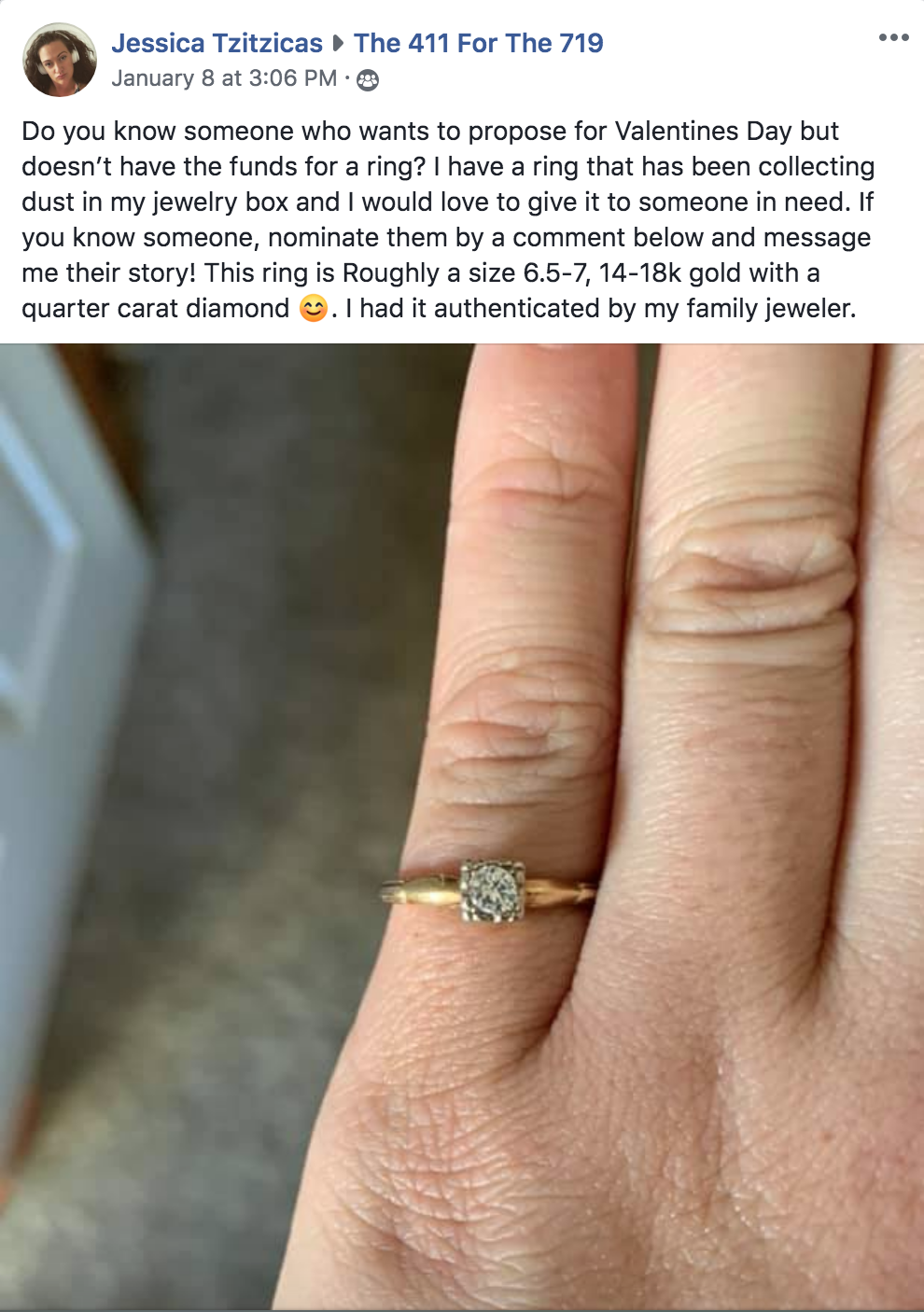Image resolution: width=924 pixels, height=1312 pixels.
Task: Click the group members privacy icon
Action: [x=368, y=79]
